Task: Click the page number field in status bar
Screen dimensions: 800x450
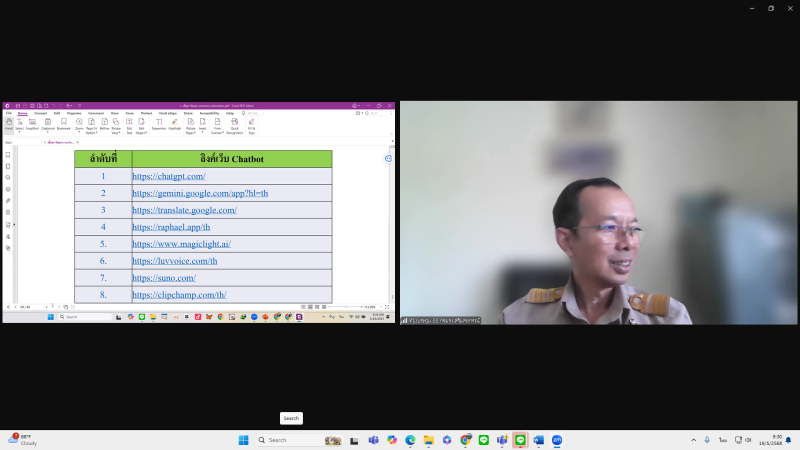Action: [32, 307]
